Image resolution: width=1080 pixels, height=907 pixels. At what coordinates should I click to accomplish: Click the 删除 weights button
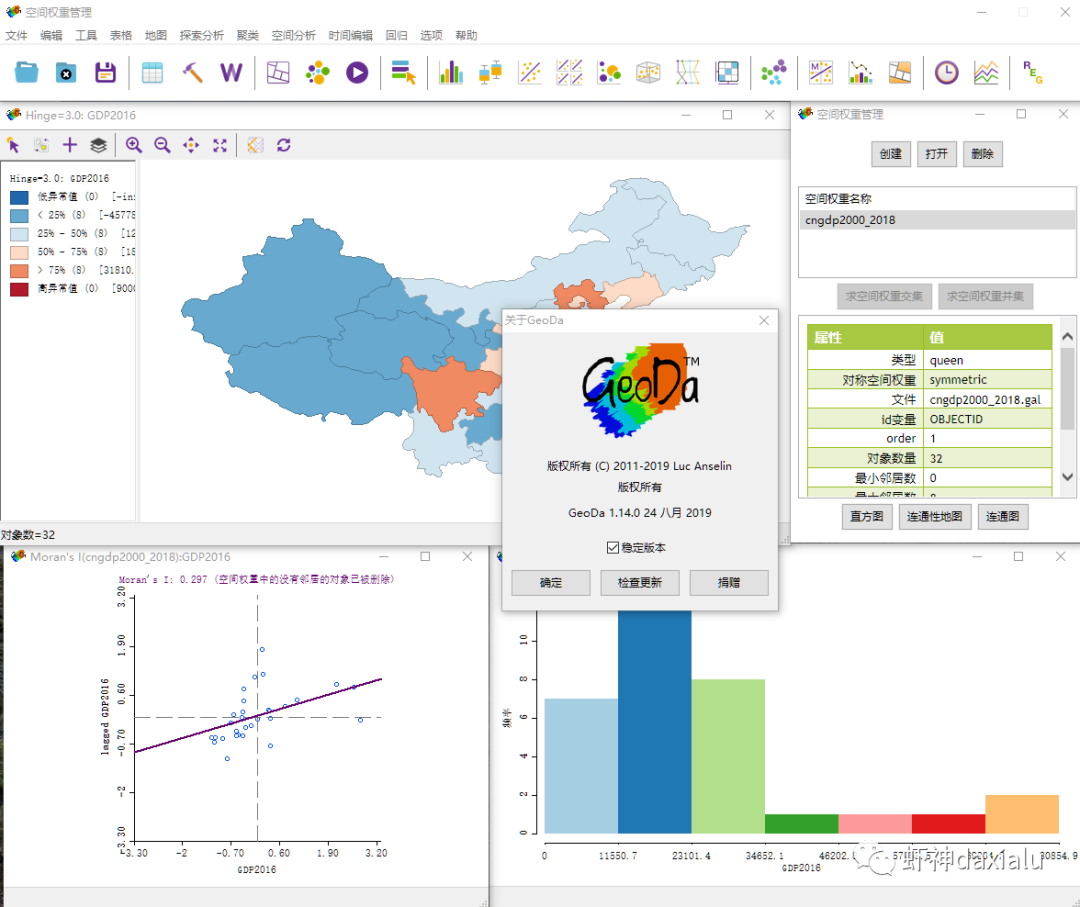coord(983,154)
